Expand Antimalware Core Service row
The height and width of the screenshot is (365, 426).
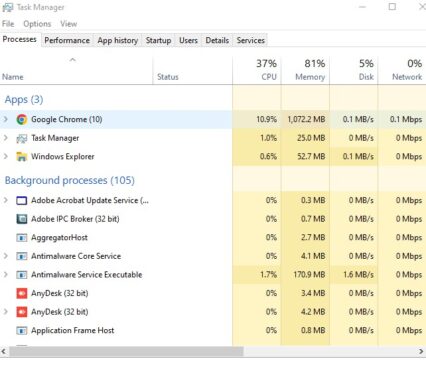[6, 256]
